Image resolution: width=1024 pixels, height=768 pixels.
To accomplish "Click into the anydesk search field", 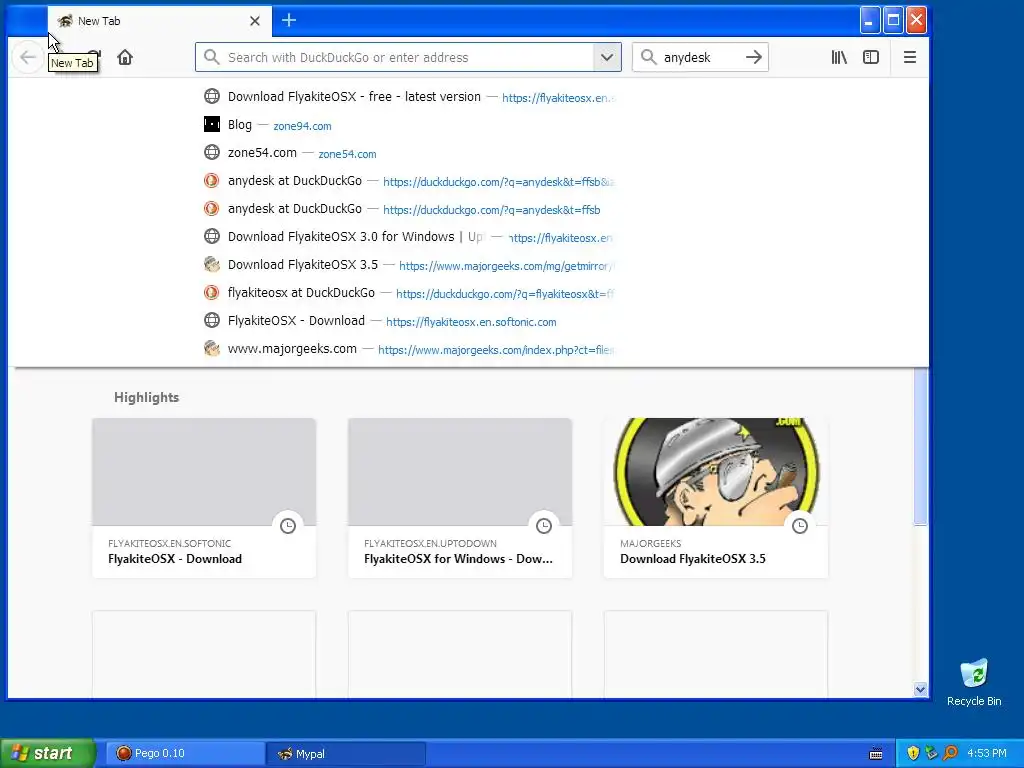I will point(701,57).
